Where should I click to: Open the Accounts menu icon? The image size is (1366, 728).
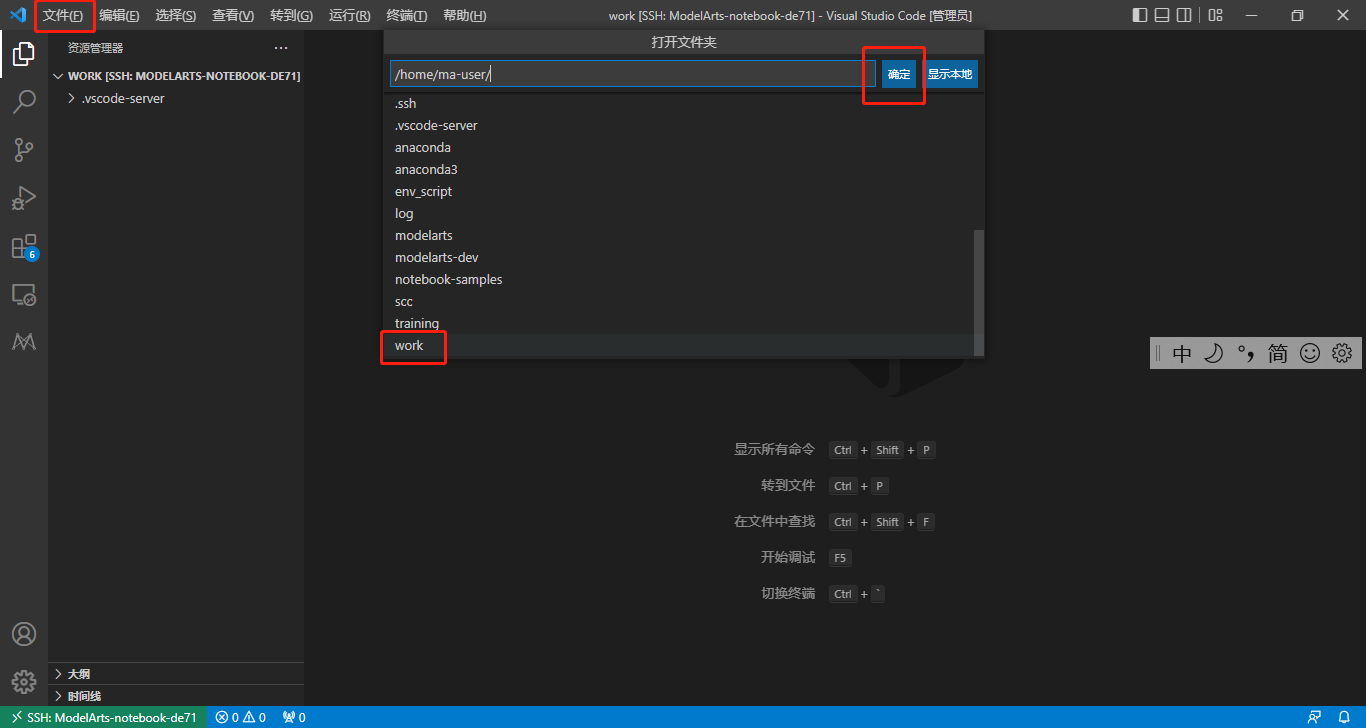click(24, 634)
